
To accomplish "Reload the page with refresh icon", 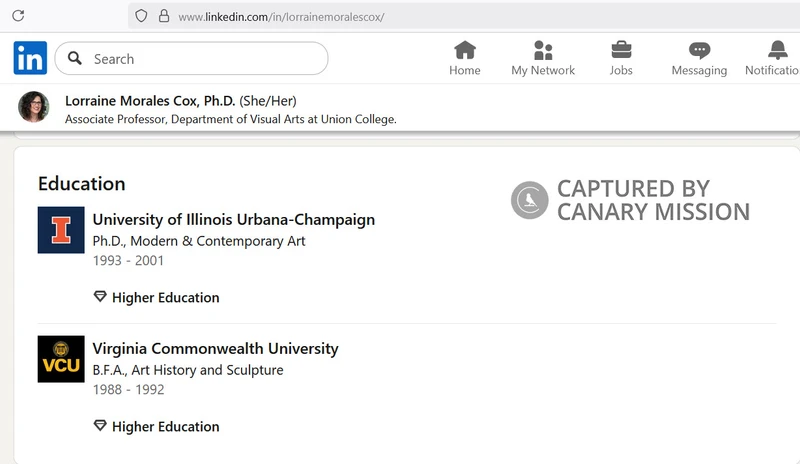I will point(18,16).
